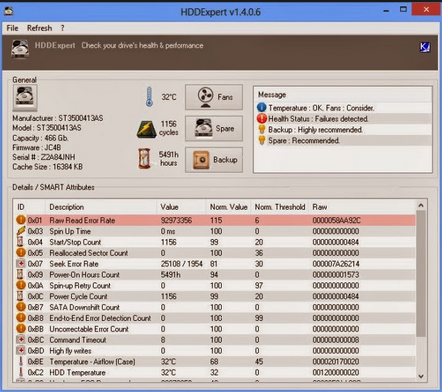Select the Seek Error Rate text
This screenshot has width=442, height=392.
click(x=74, y=264)
